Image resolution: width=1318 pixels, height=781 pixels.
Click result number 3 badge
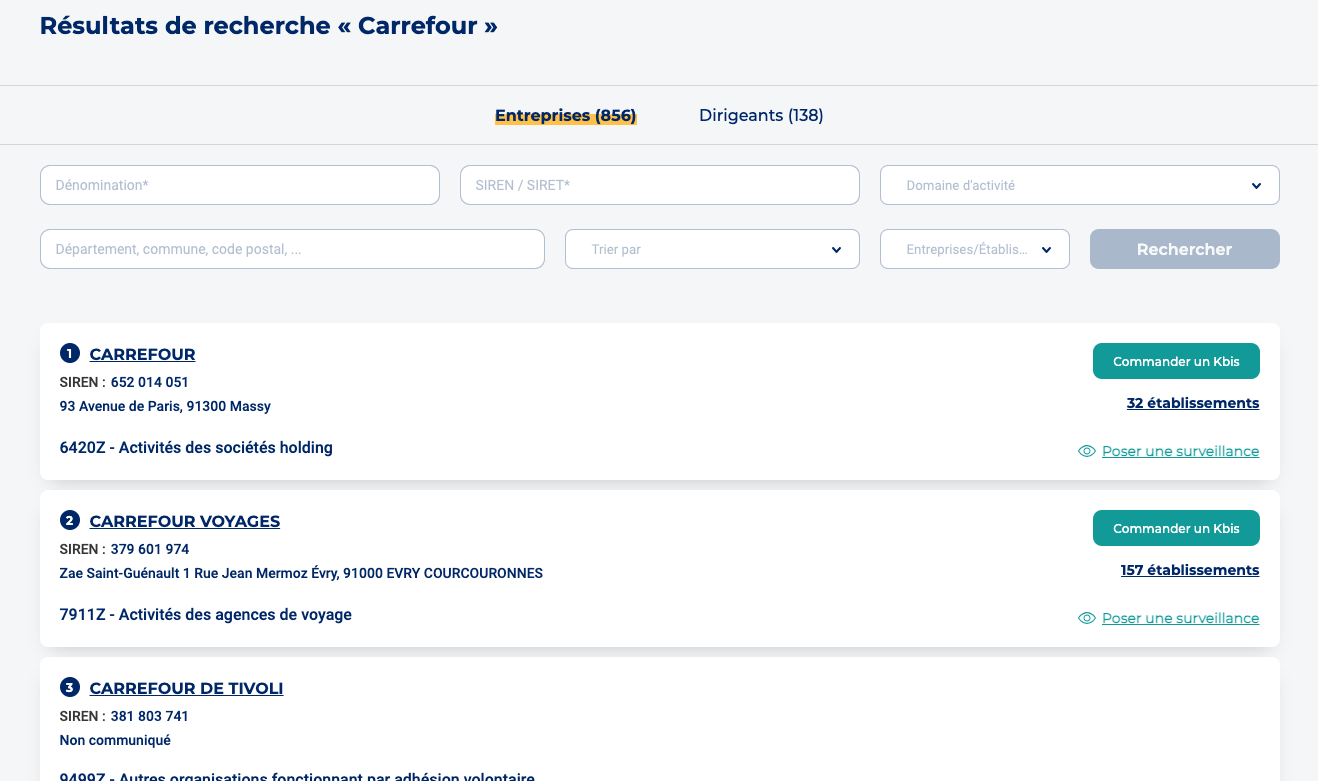pos(69,687)
